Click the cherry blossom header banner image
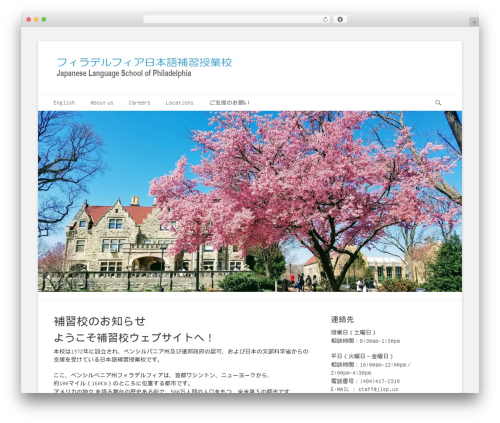 250,201
